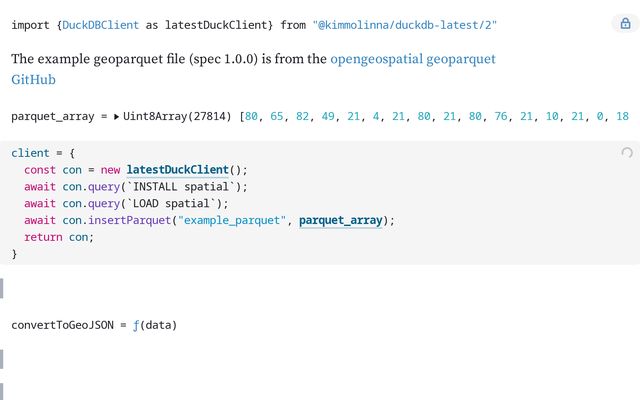The image size is (640, 400).
Task: Click the bottom-most cell gutter bar
Action: click(x=2, y=391)
